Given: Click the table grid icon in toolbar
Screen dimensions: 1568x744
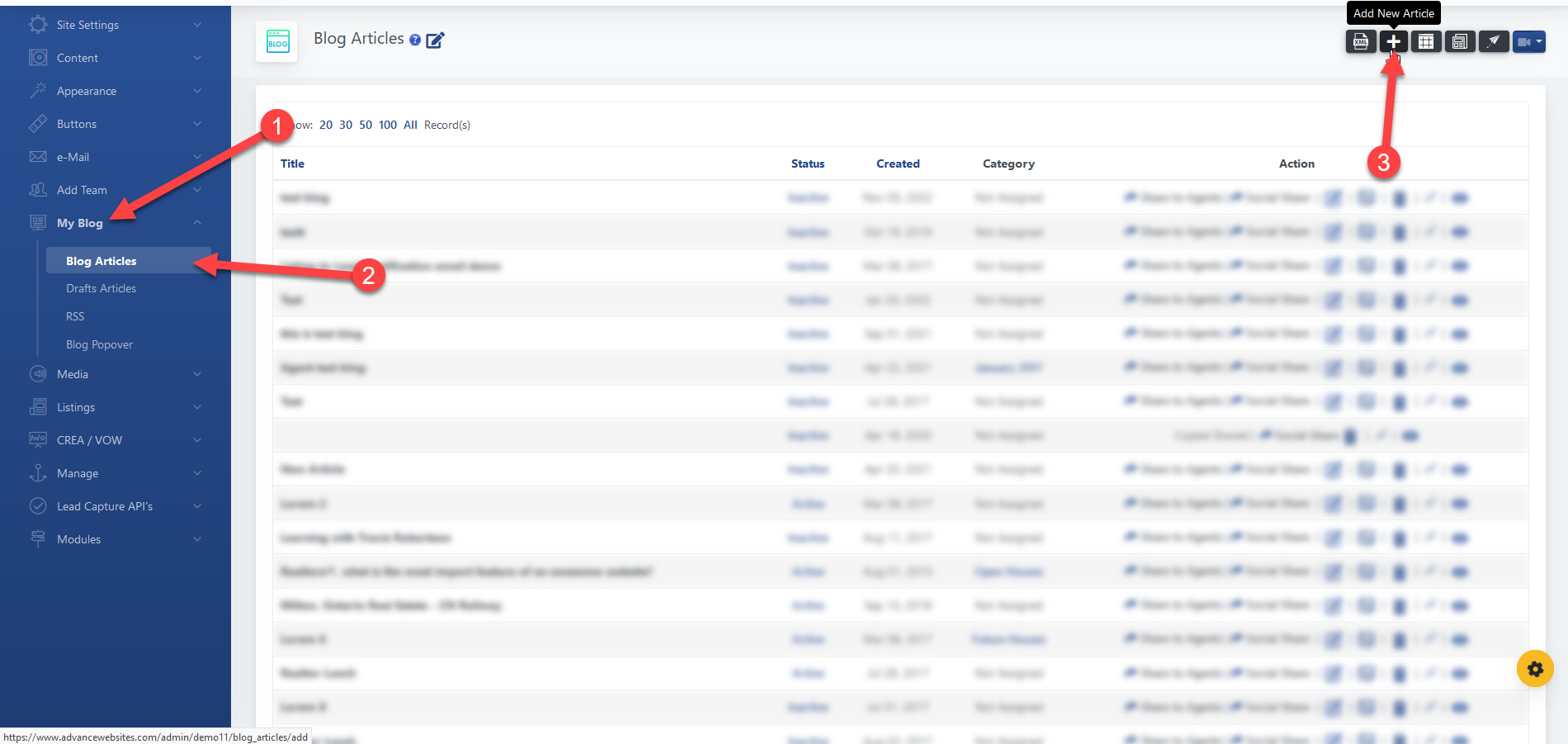Looking at the screenshot, I should pos(1426,41).
